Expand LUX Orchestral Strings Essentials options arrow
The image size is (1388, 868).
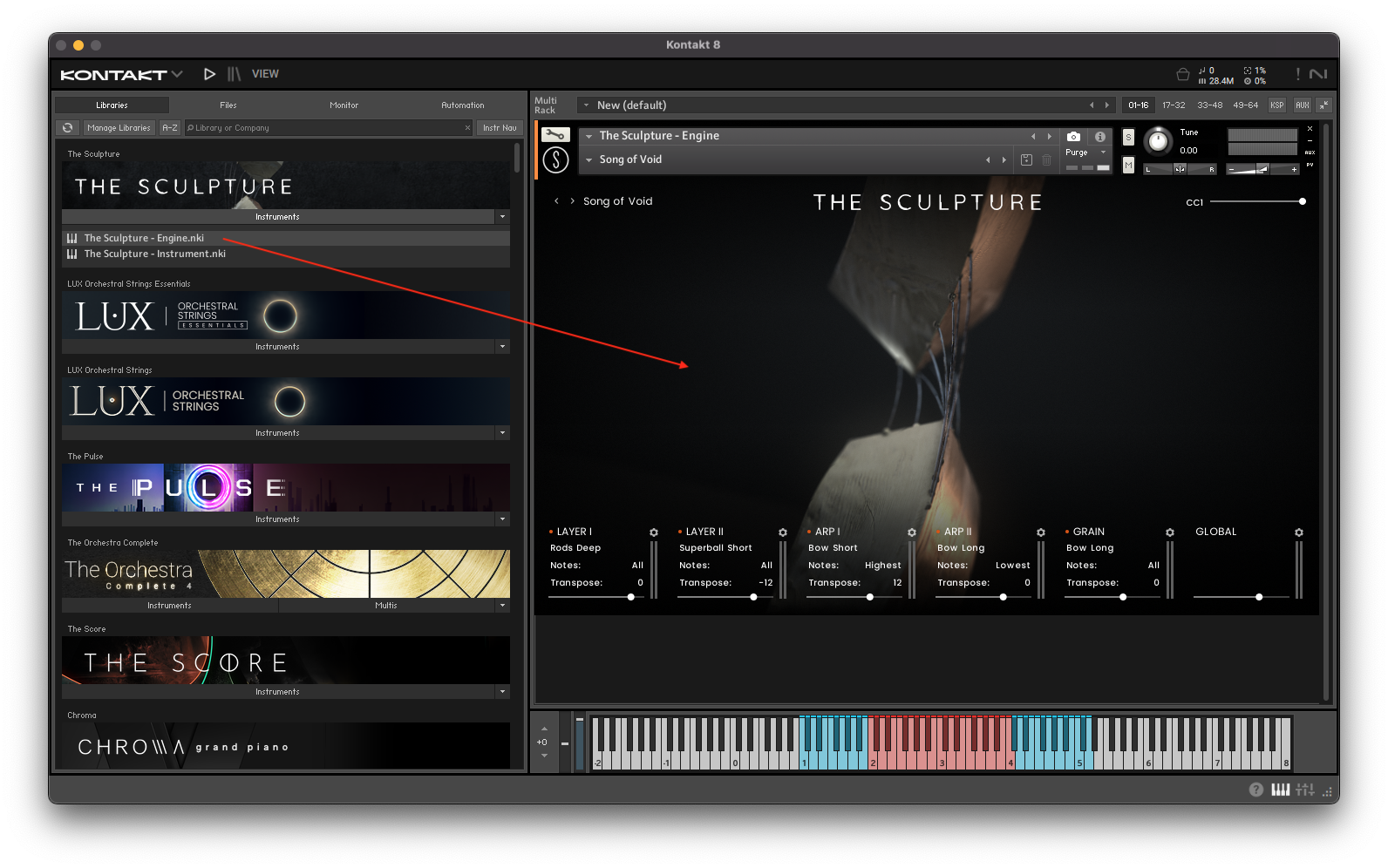(502, 346)
